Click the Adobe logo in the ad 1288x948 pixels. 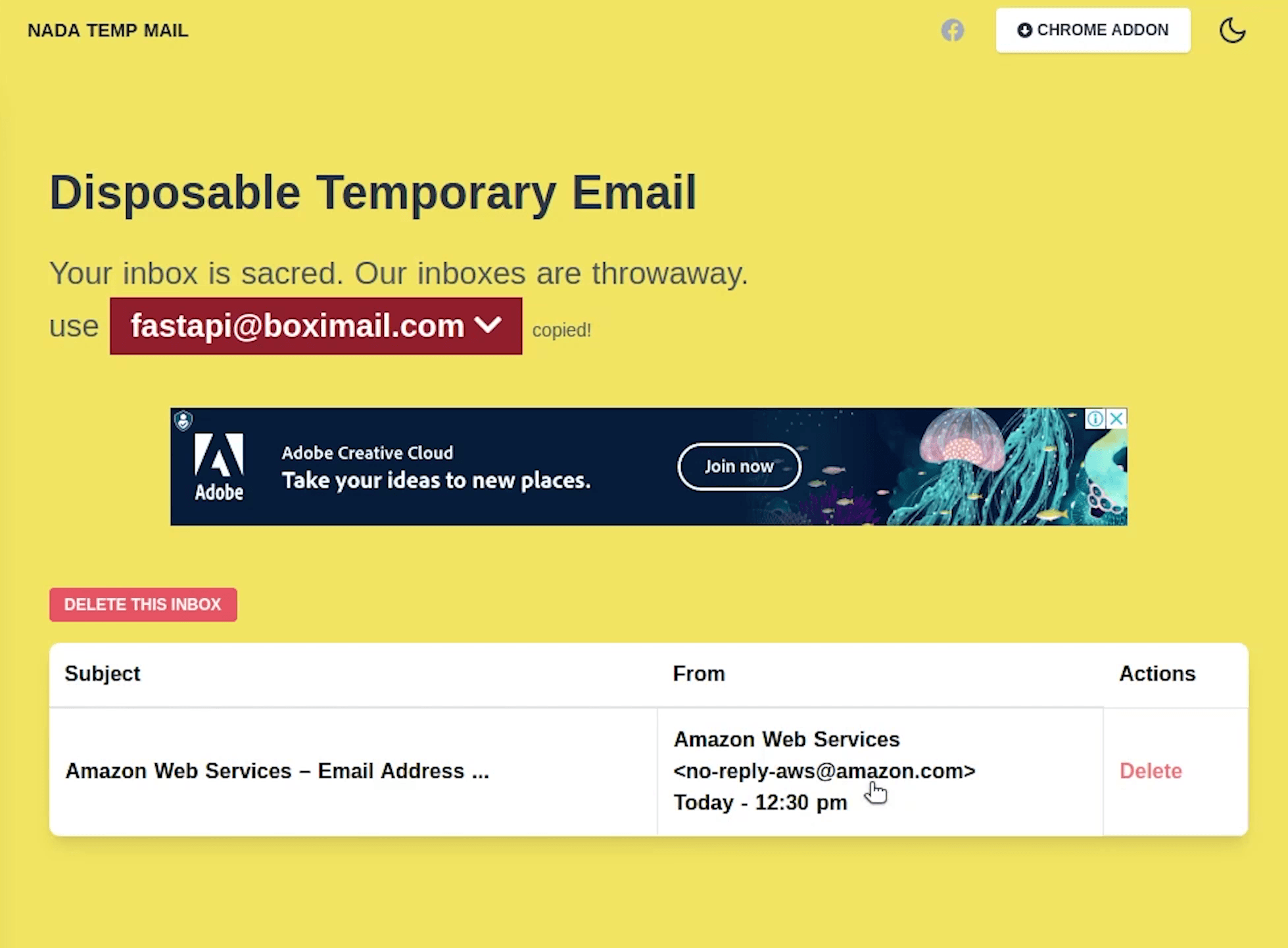click(x=219, y=467)
